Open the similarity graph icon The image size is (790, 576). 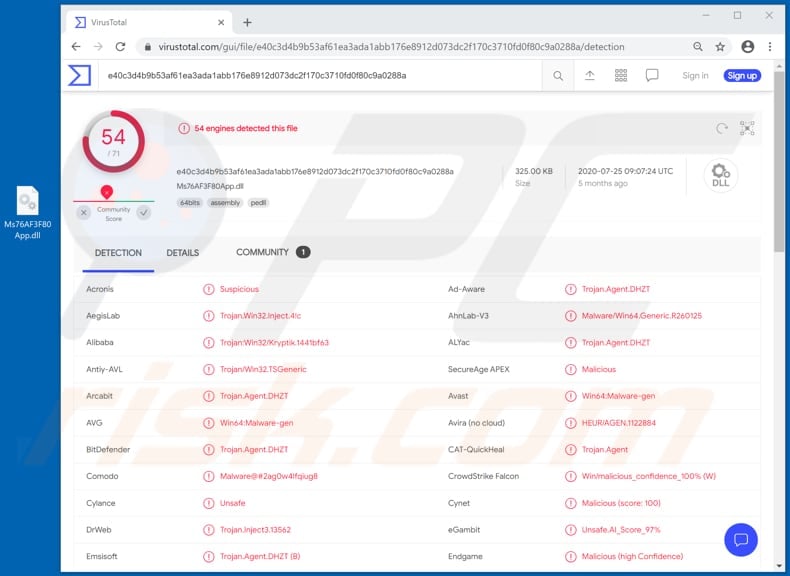[747, 129]
